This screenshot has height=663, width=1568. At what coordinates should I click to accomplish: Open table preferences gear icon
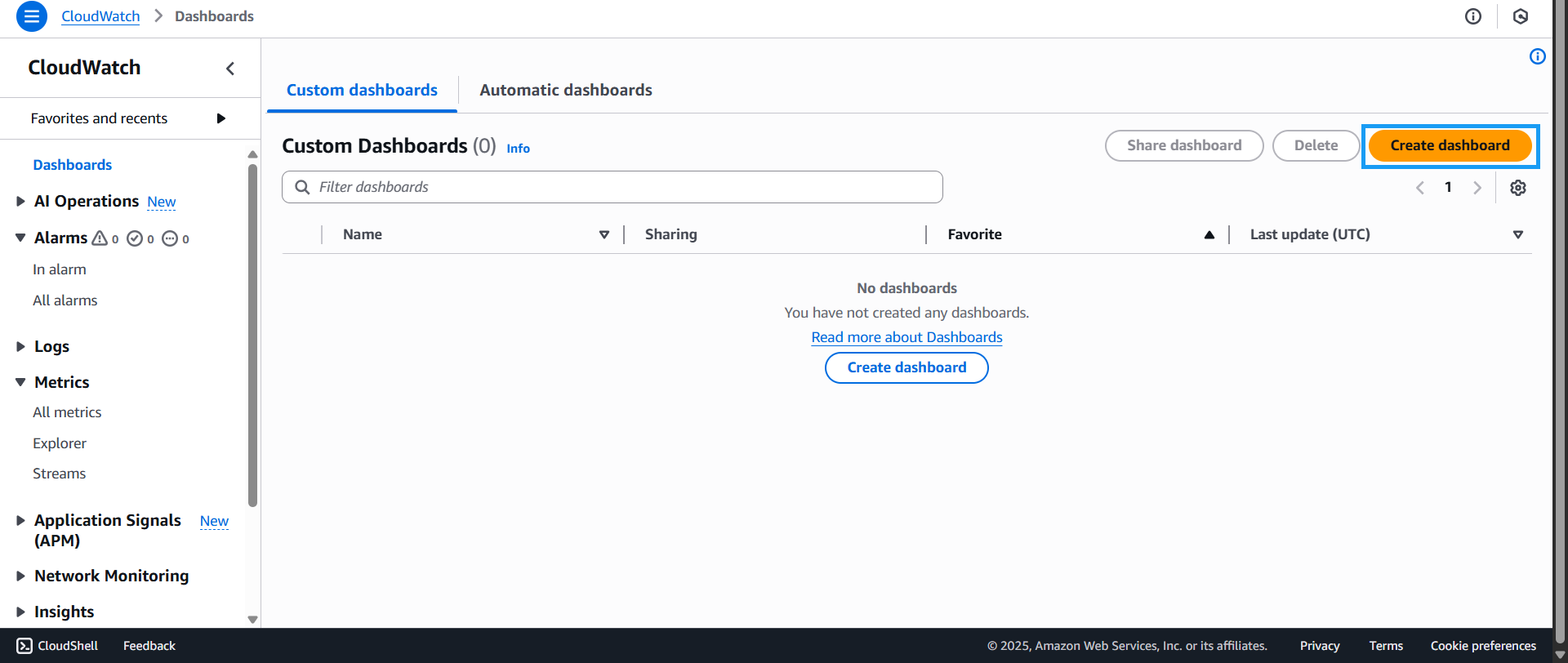point(1517,188)
